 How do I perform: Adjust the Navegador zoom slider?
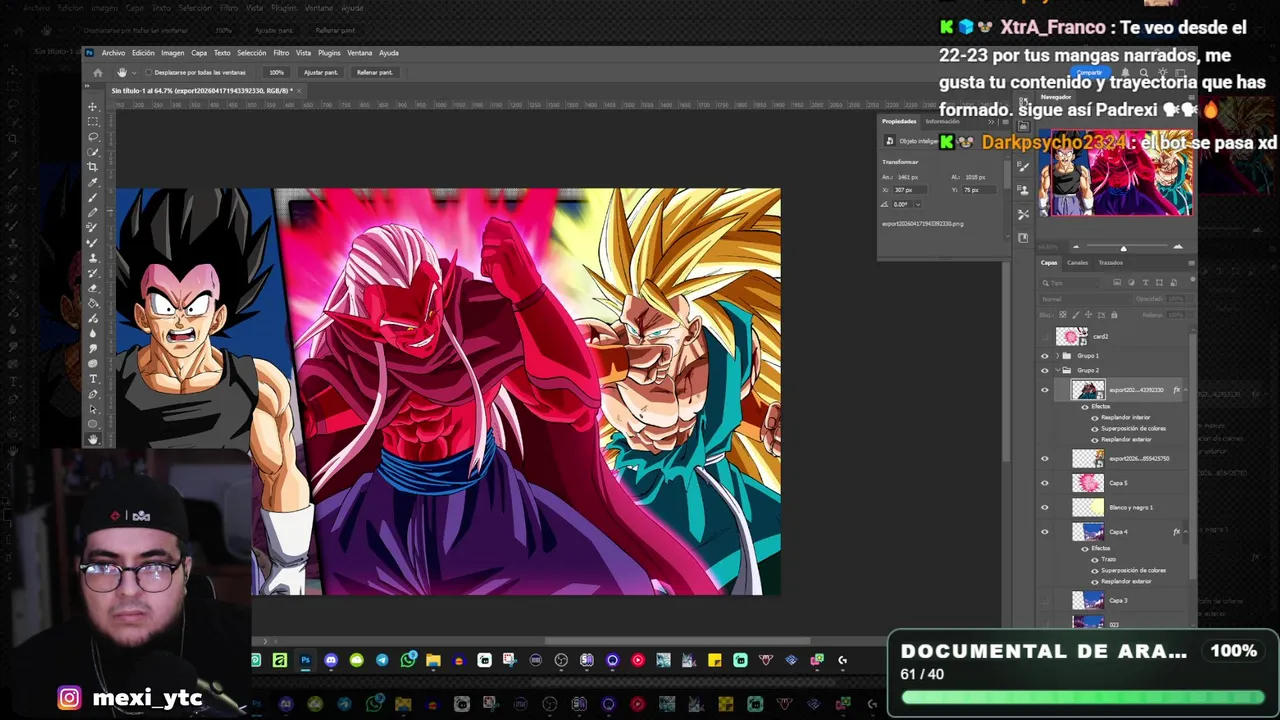click(1123, 248)
